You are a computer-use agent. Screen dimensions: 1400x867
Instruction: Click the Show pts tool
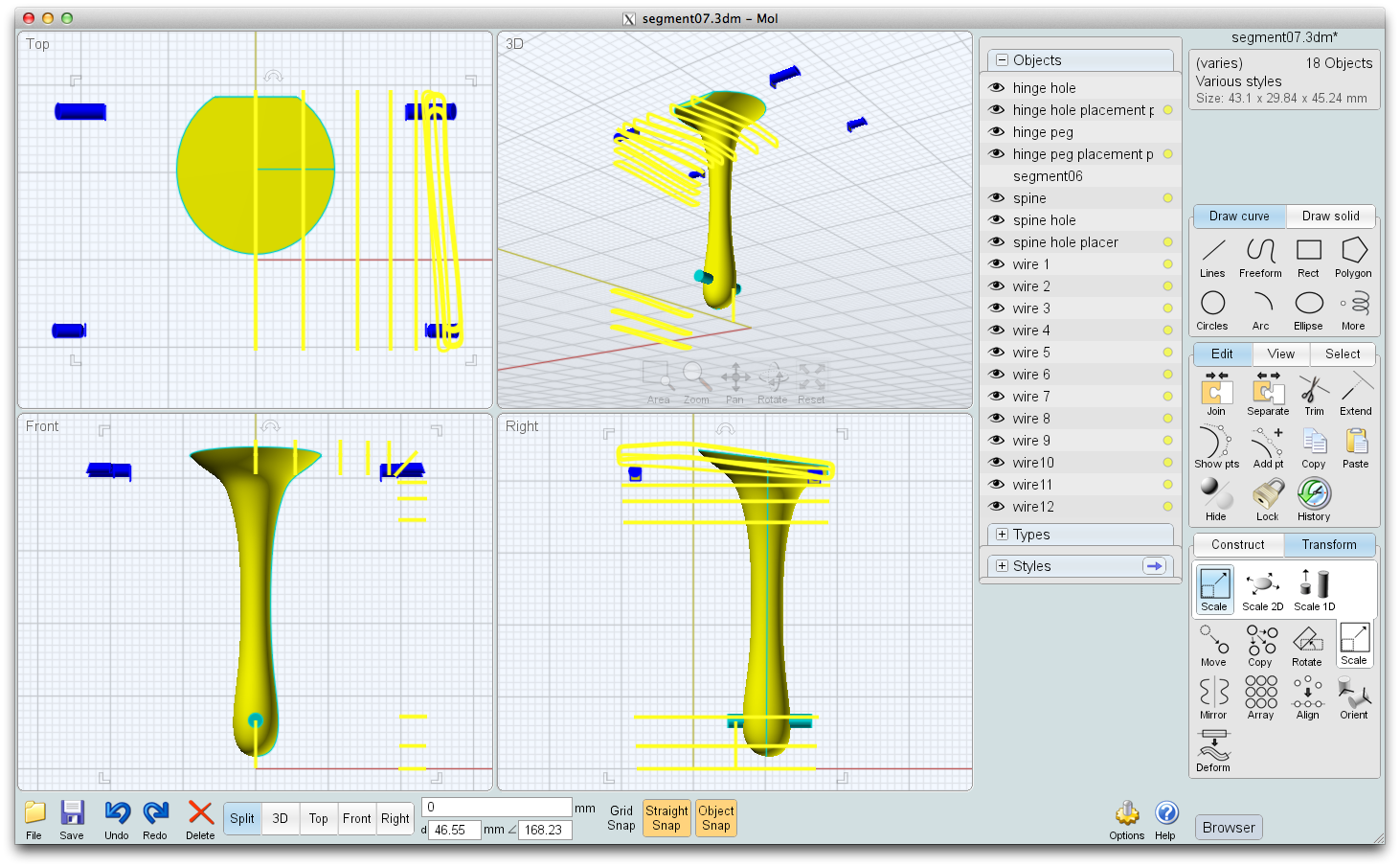[1216, 447]
